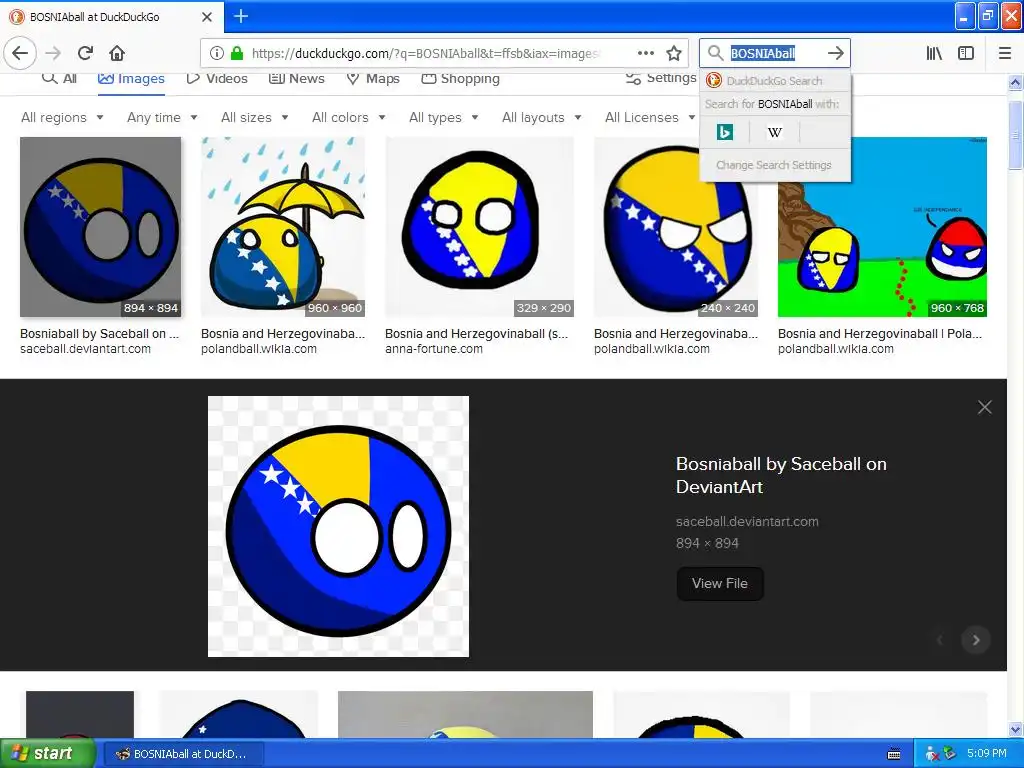Open a new tab with plus button

pyautogui.click(x=241, y=16)
